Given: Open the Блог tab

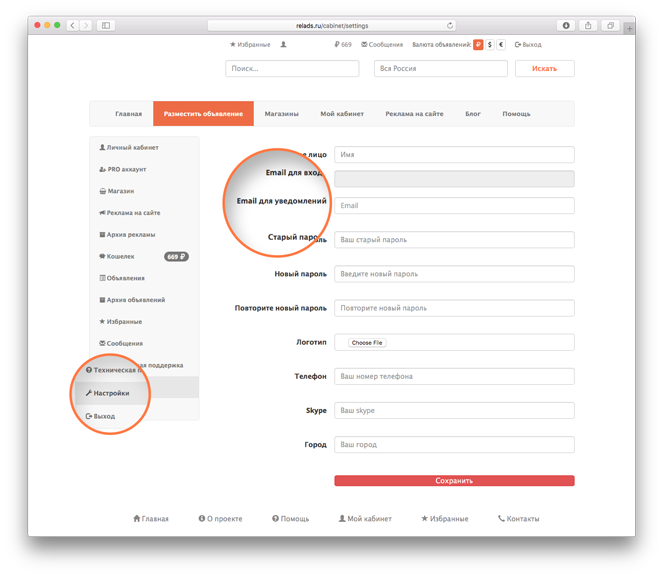Looking at the screenshot, I should point(473,114).
